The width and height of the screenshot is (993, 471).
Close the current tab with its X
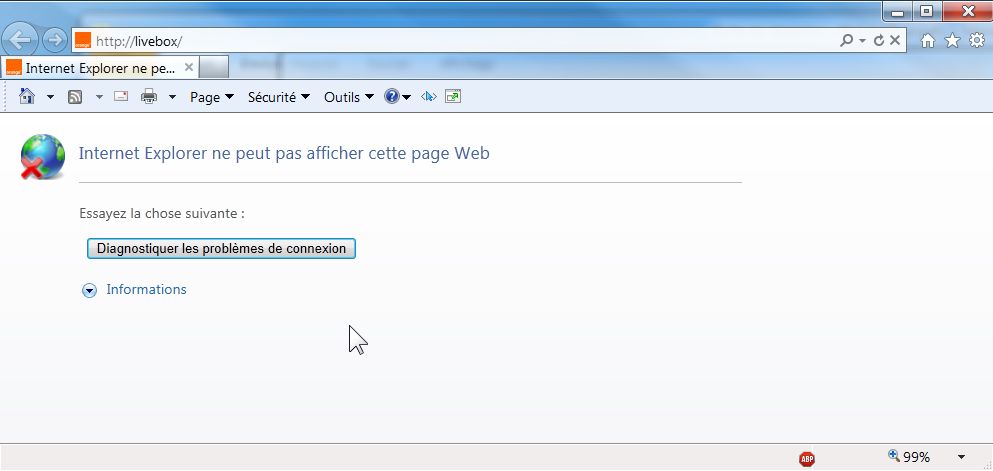(188, 67)
